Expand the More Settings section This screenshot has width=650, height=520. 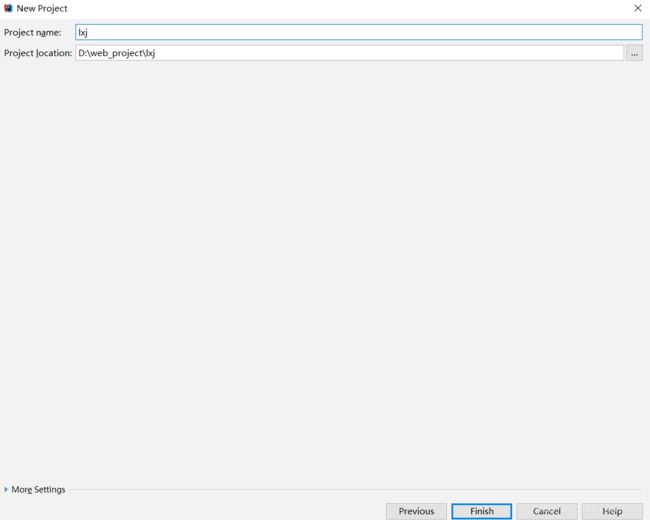click(x=34, y=489)
